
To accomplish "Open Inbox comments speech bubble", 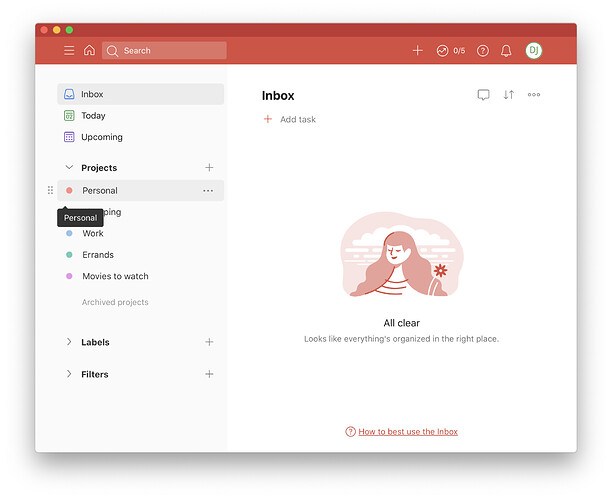I will pyautogui.click(x=484, y=95).
